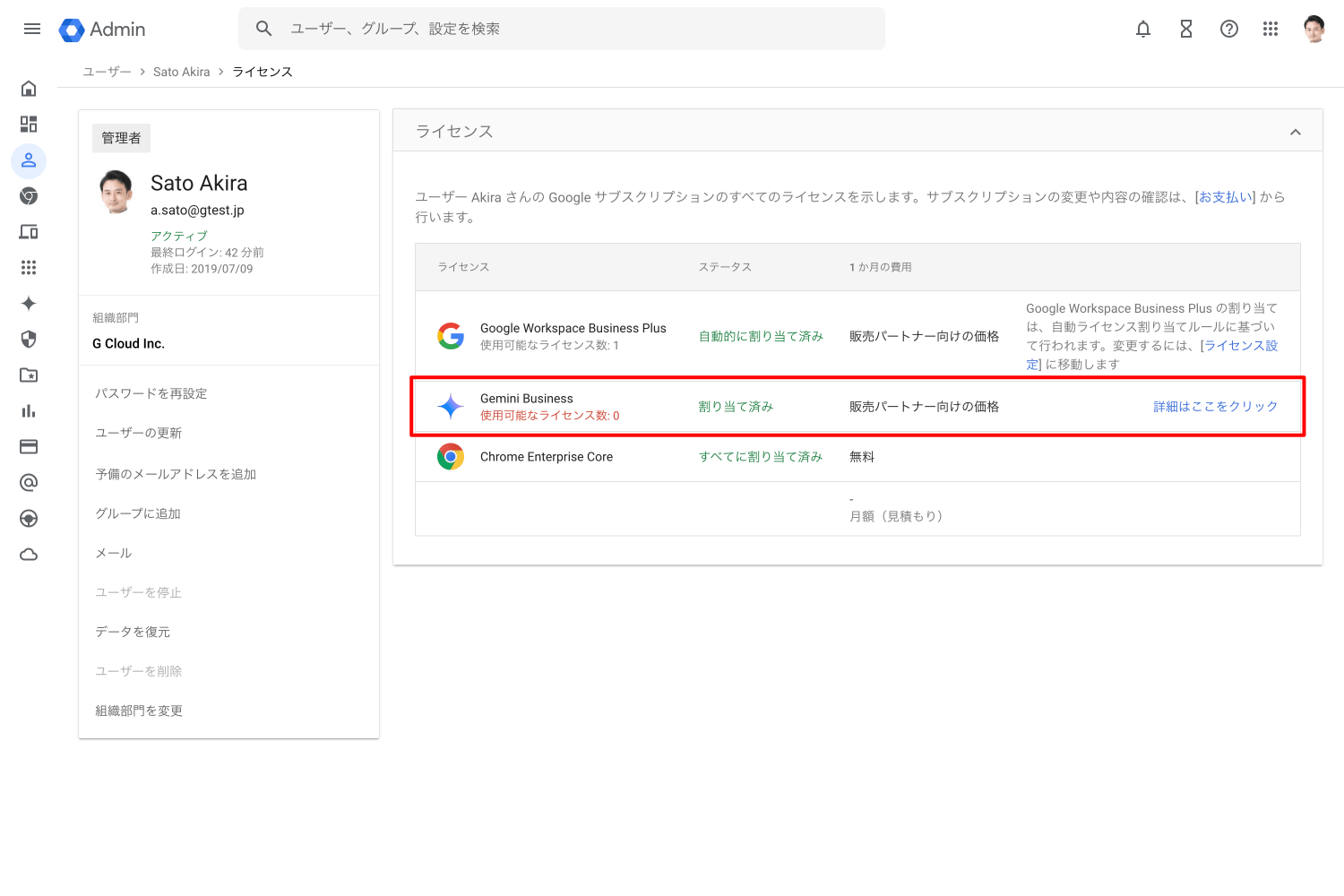Click a.sato@gtest.jp email address
Screen dimensions: 1344x896
pos(197,211)
